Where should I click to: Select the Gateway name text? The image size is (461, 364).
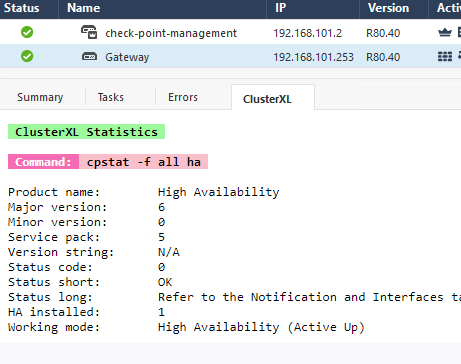tap(127, 57)
